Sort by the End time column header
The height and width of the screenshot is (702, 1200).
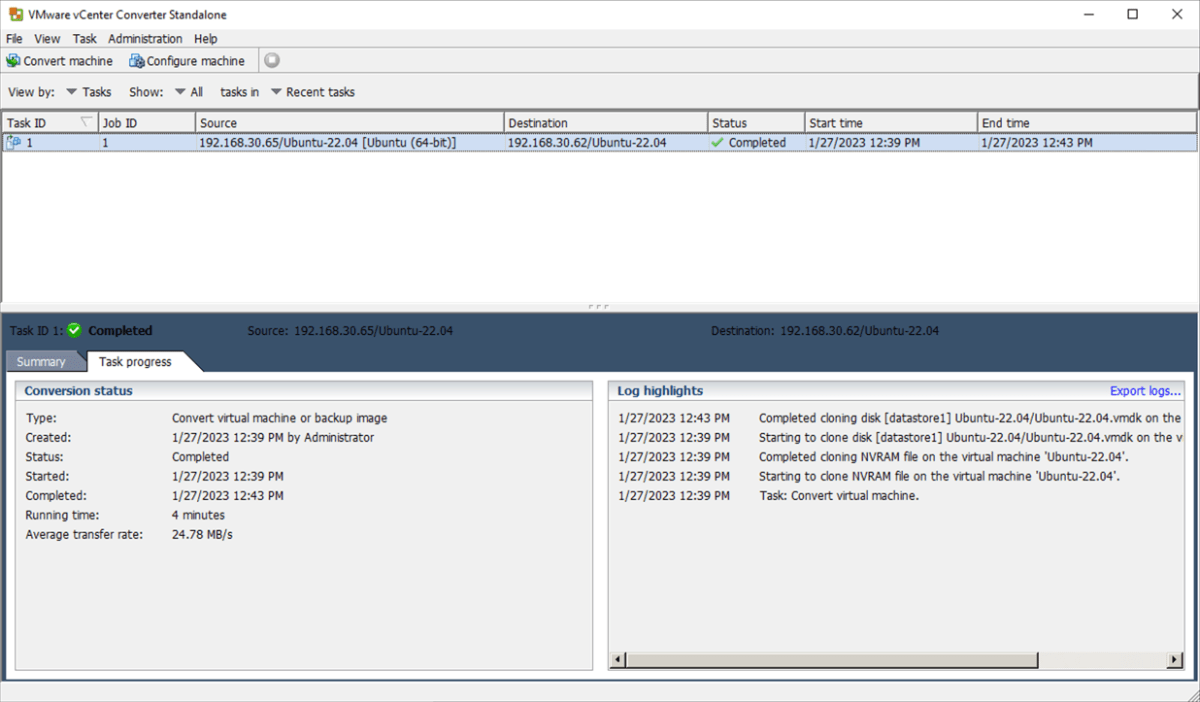(x=1088, y=123)
